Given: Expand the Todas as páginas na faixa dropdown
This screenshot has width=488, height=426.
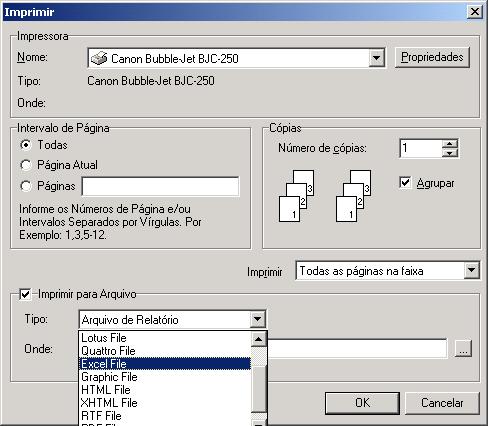Looking at the screenshot, I should 471,270.
